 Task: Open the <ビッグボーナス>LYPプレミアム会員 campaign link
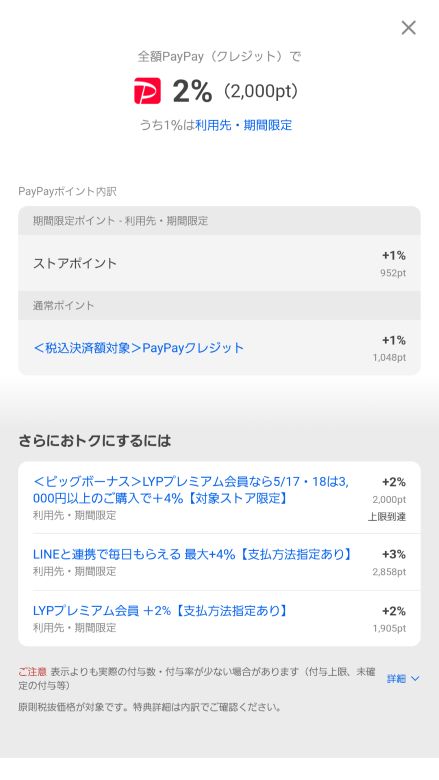(191, 490)
